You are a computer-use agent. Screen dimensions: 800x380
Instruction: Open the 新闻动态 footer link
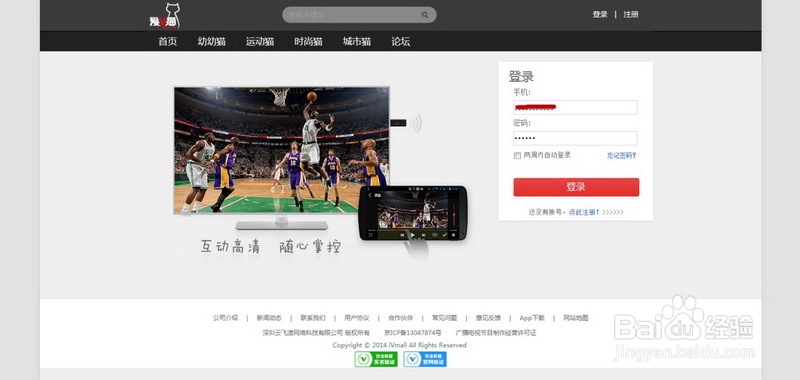[269, 318]
